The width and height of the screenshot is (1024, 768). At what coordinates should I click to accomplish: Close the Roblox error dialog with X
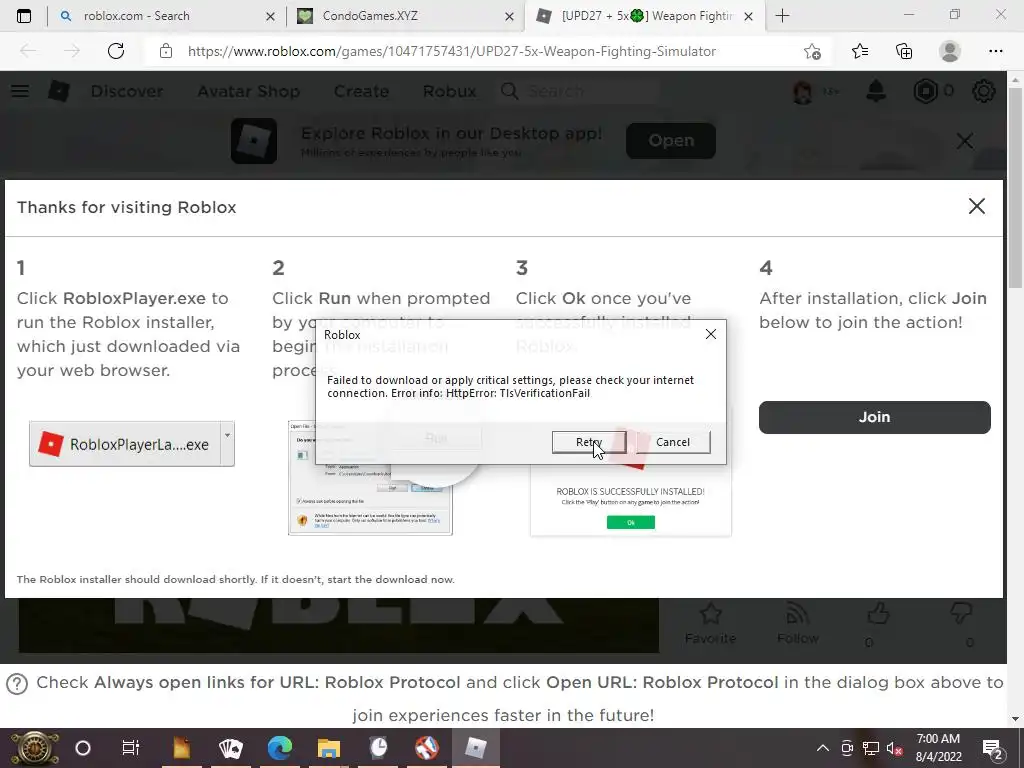pyautogui.click(x=711, y=334)
